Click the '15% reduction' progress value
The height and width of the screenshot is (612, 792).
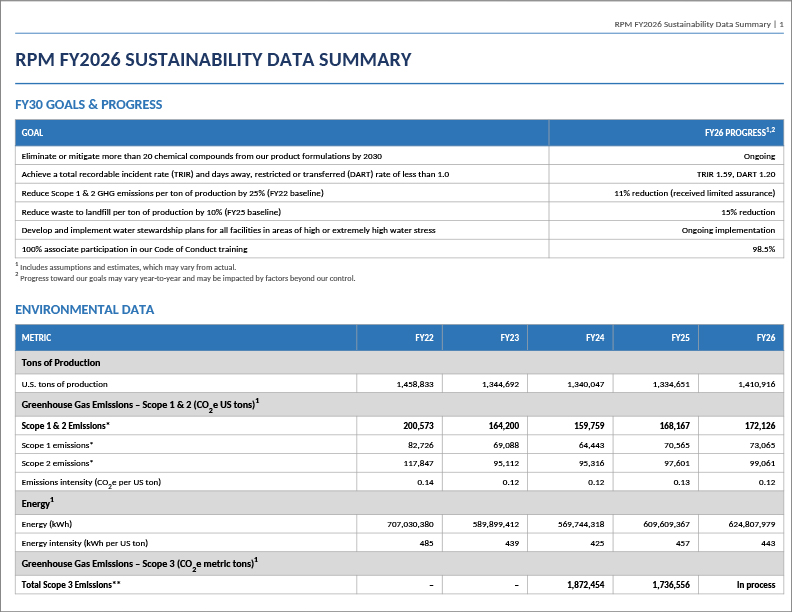(748, 212)
